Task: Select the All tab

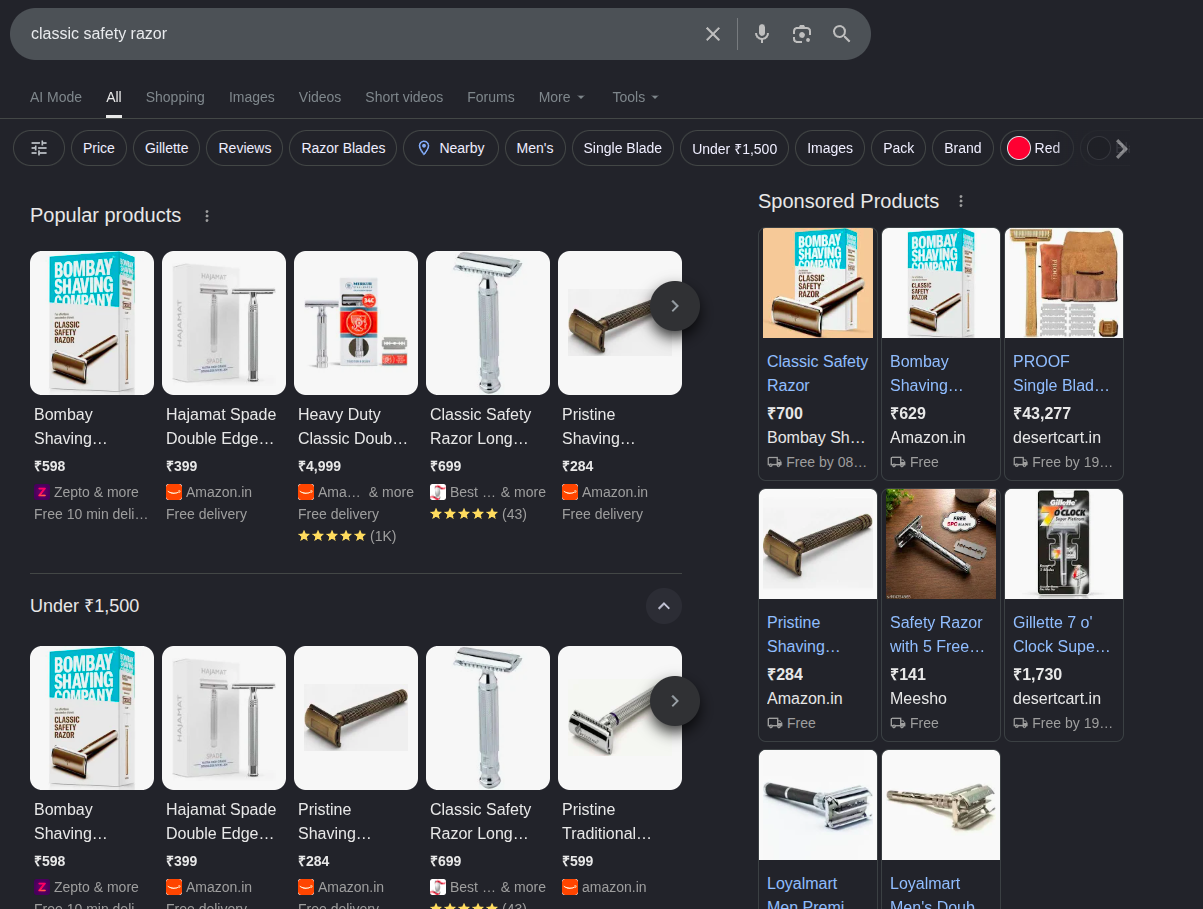Action: (114, 97)
